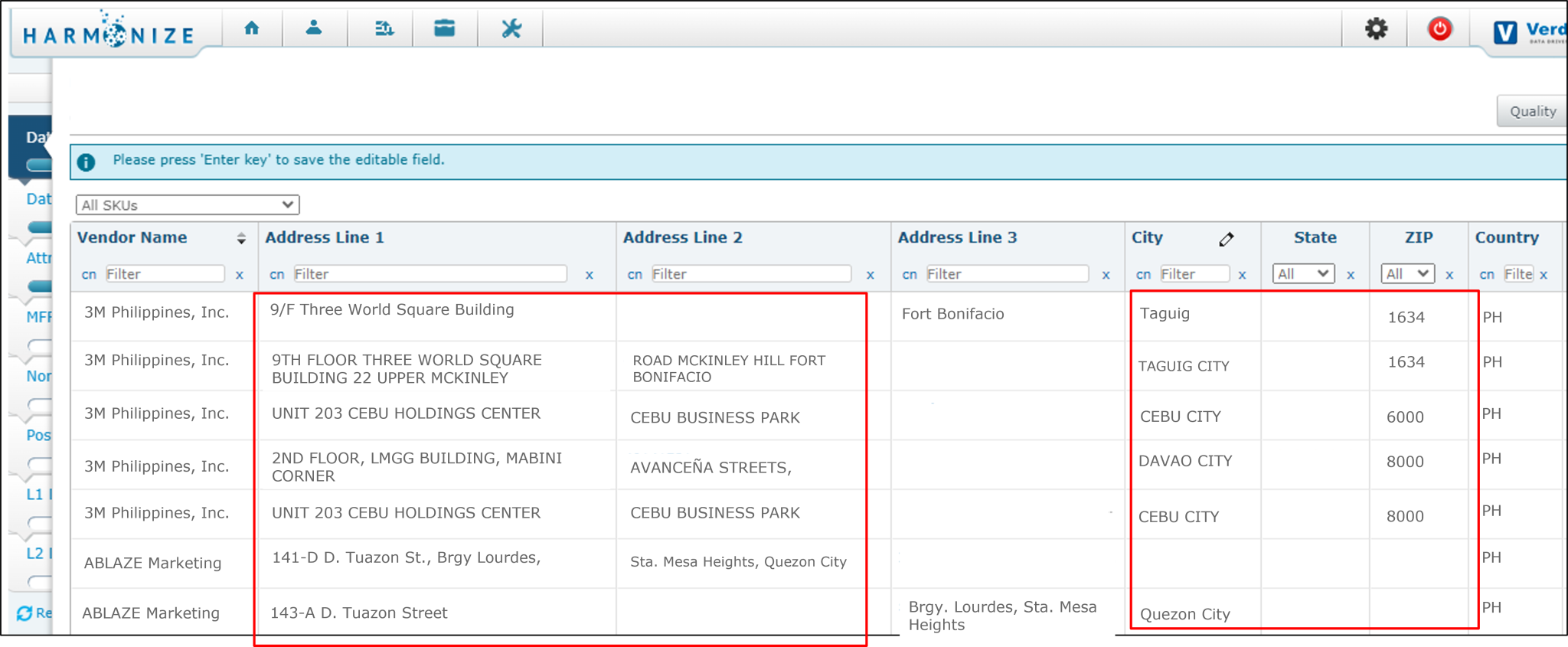
Task: Clear the Address Line 1 filter
Action: click(x=589, y=275)
